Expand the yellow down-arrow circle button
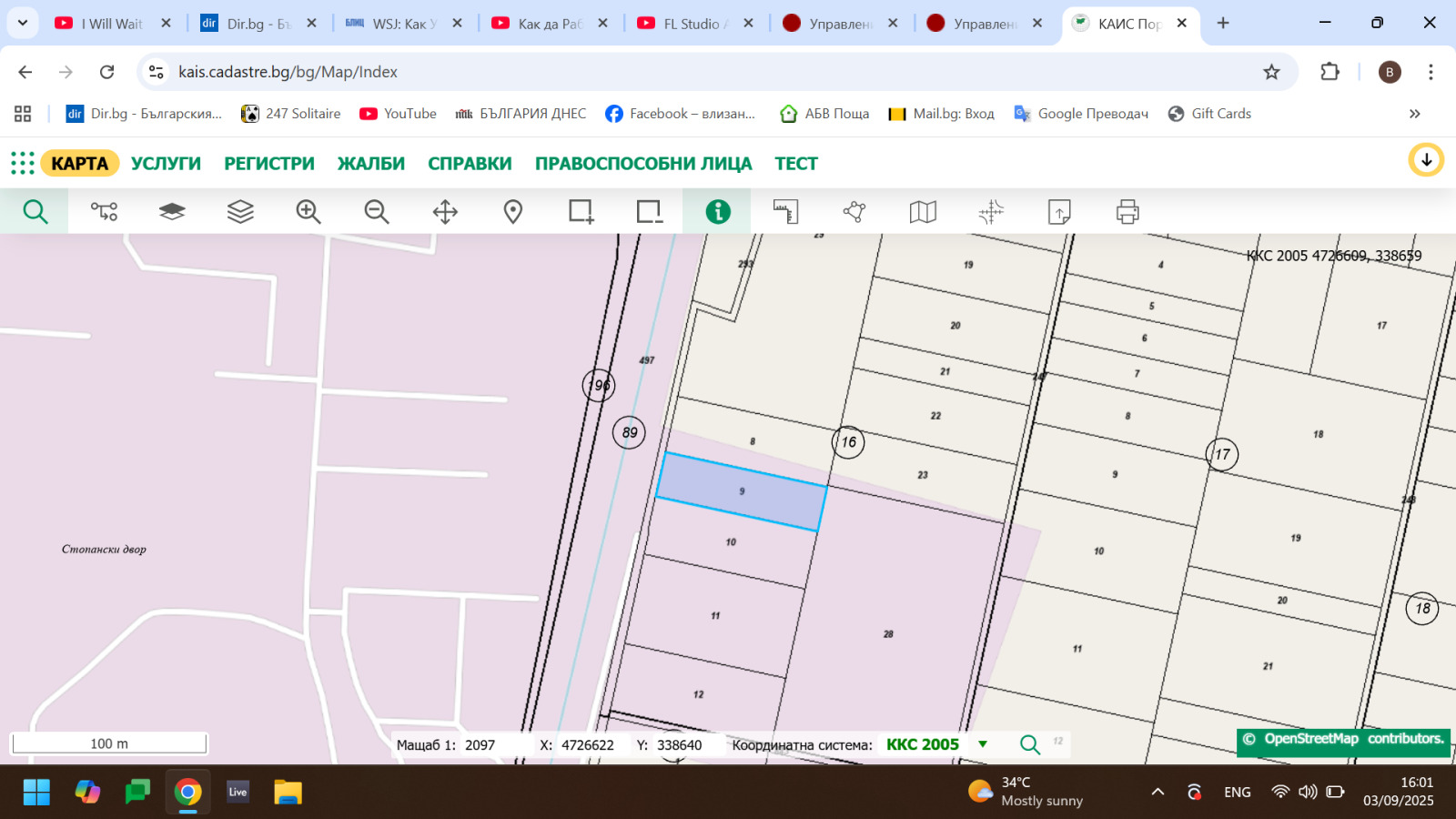 pos(1426,160)
